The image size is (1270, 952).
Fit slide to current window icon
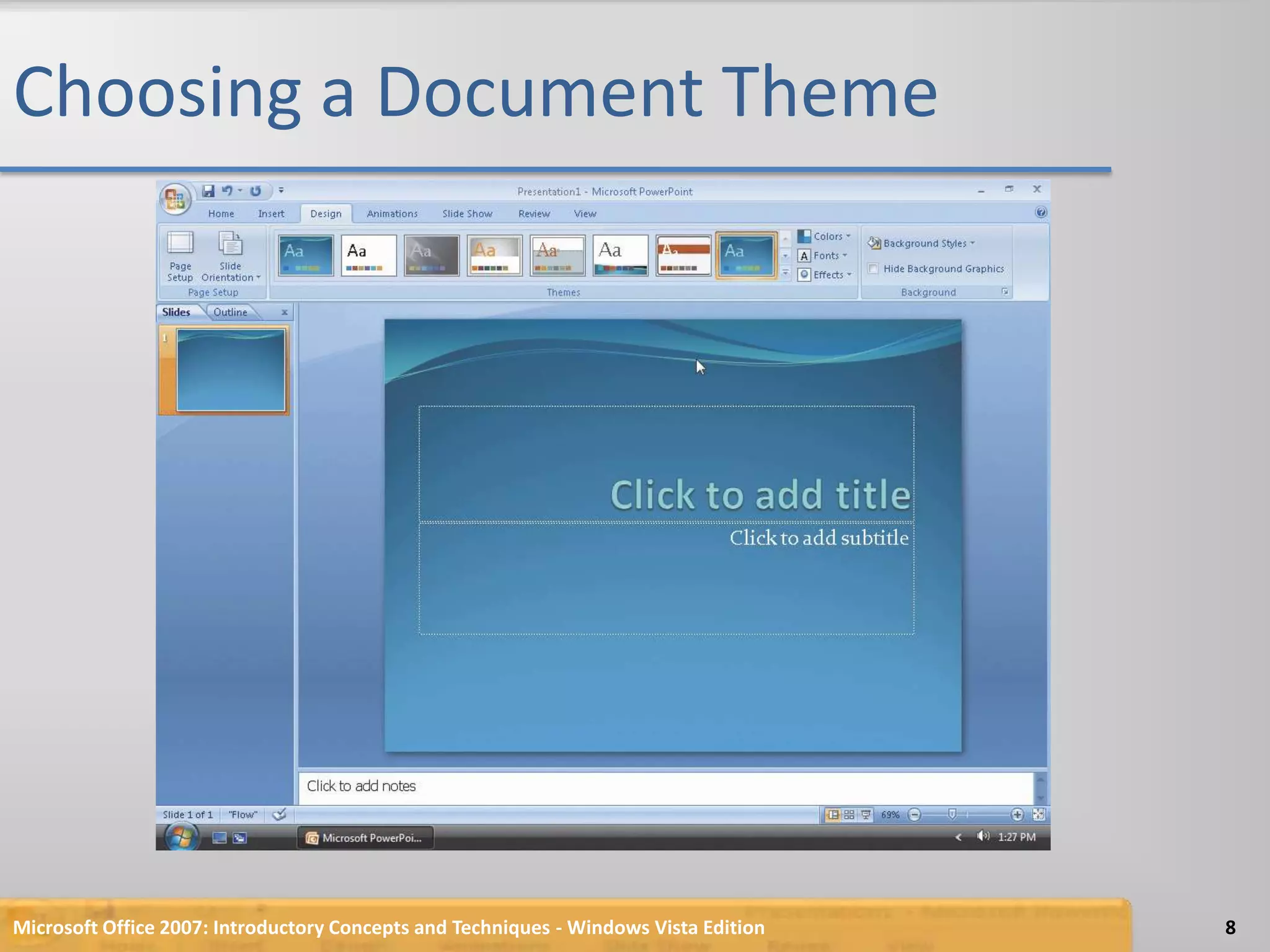click(x=1039, y=814)
